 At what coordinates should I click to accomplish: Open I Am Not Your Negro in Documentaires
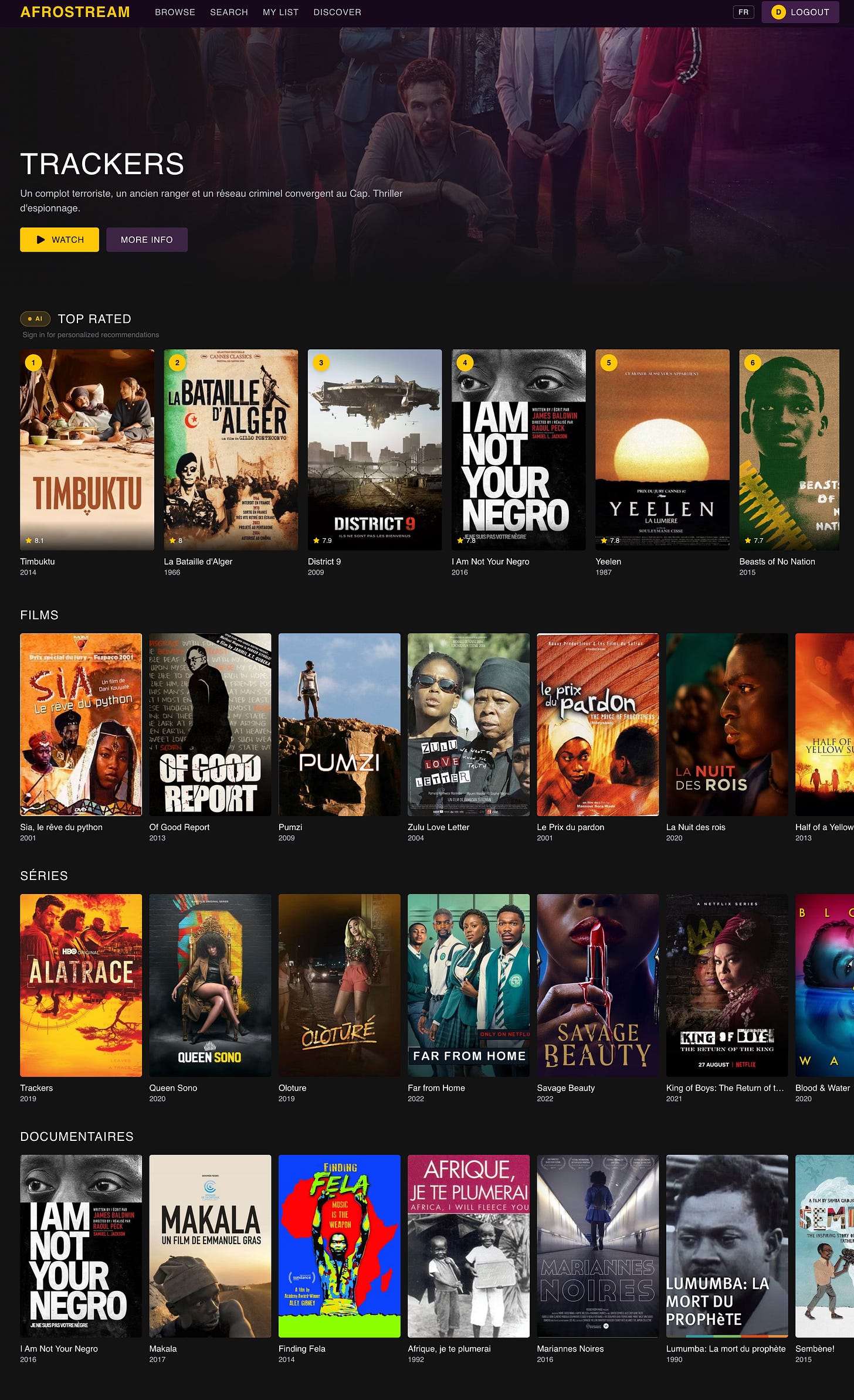(81, 1246)
